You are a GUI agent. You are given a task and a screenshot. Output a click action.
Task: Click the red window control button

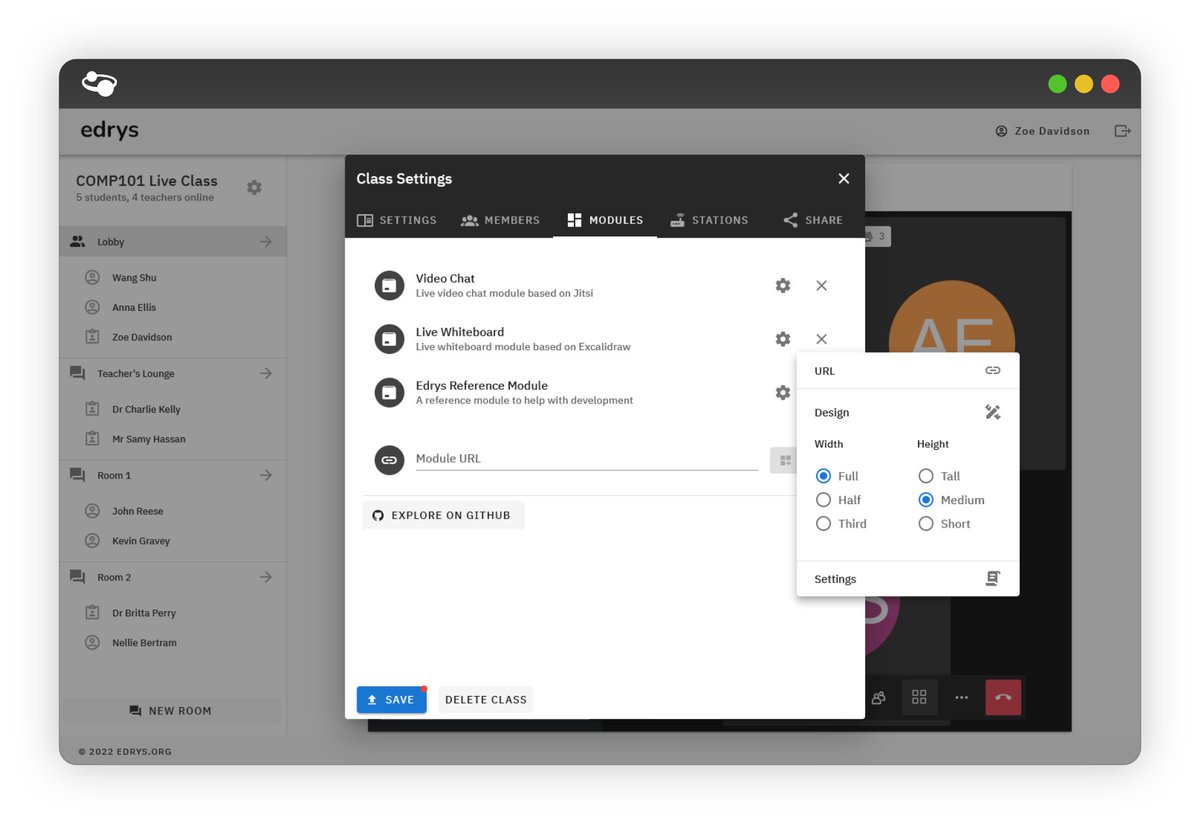(x=1110, y=84)
